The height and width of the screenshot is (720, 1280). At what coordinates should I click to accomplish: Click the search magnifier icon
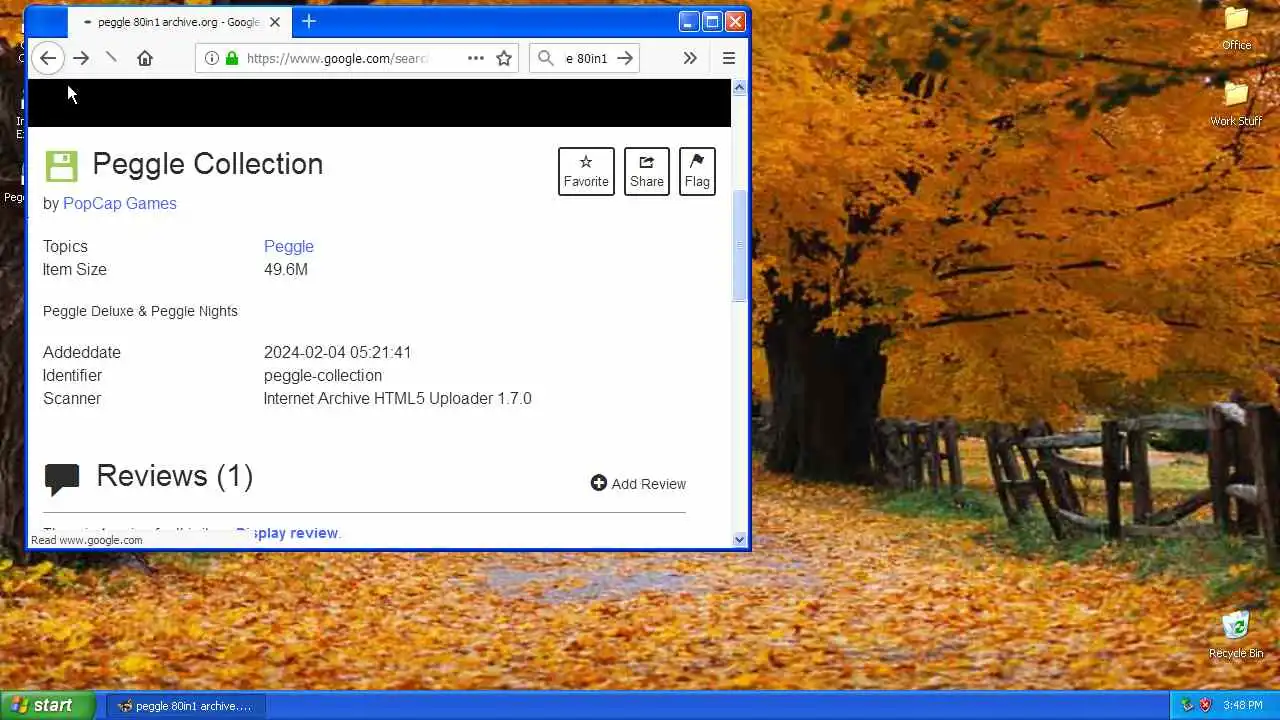[x=545, y=58]
